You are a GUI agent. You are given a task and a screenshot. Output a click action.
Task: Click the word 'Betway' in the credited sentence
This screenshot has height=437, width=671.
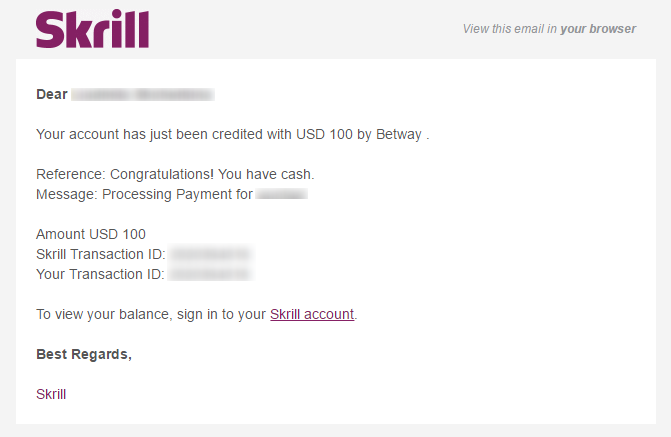tap(402, 134)
